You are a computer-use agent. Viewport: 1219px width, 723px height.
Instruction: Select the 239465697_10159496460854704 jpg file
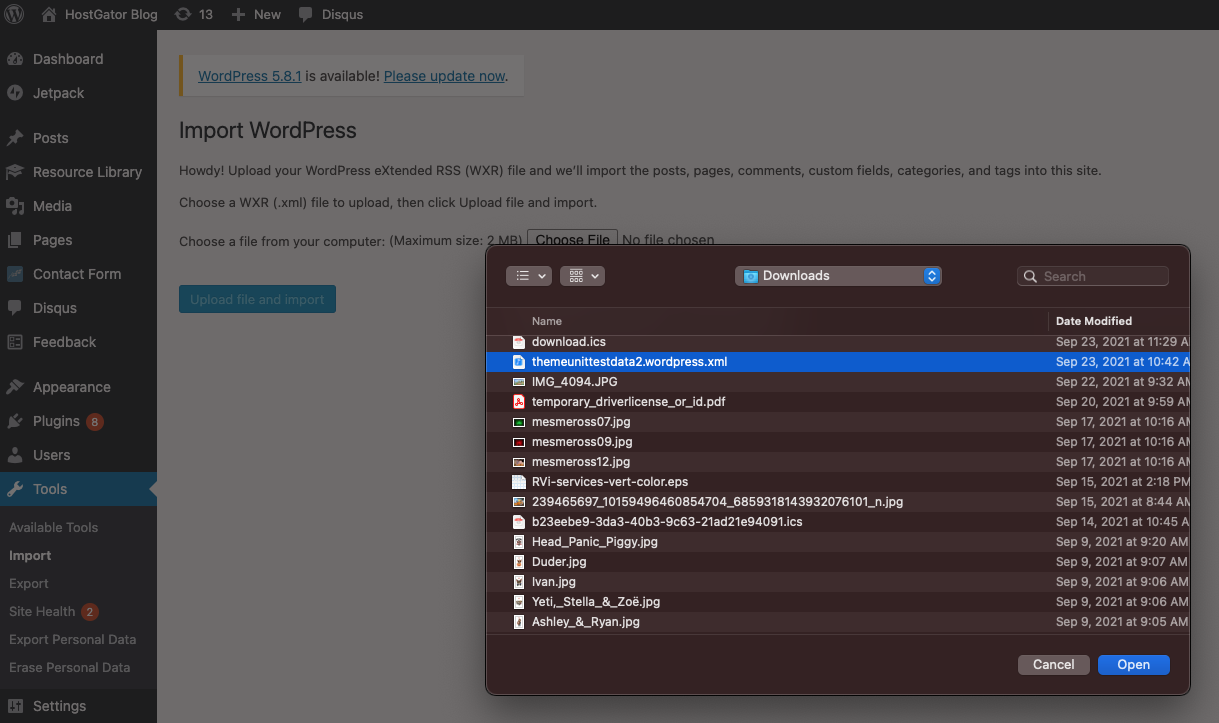click(x=837, y=502)
